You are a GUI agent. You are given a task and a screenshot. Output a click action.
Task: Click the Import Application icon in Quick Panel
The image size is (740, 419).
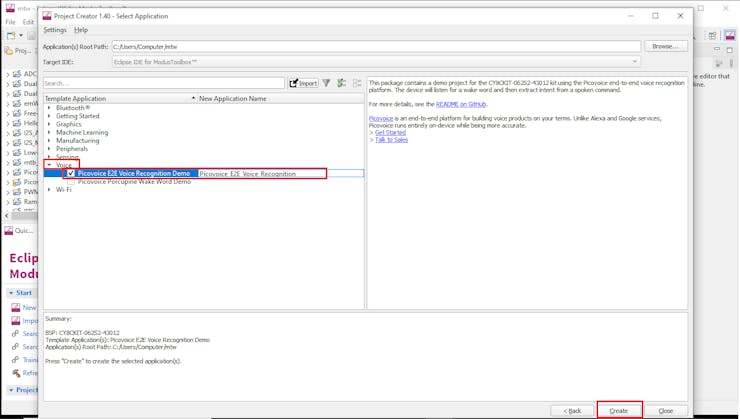(16, 320)
